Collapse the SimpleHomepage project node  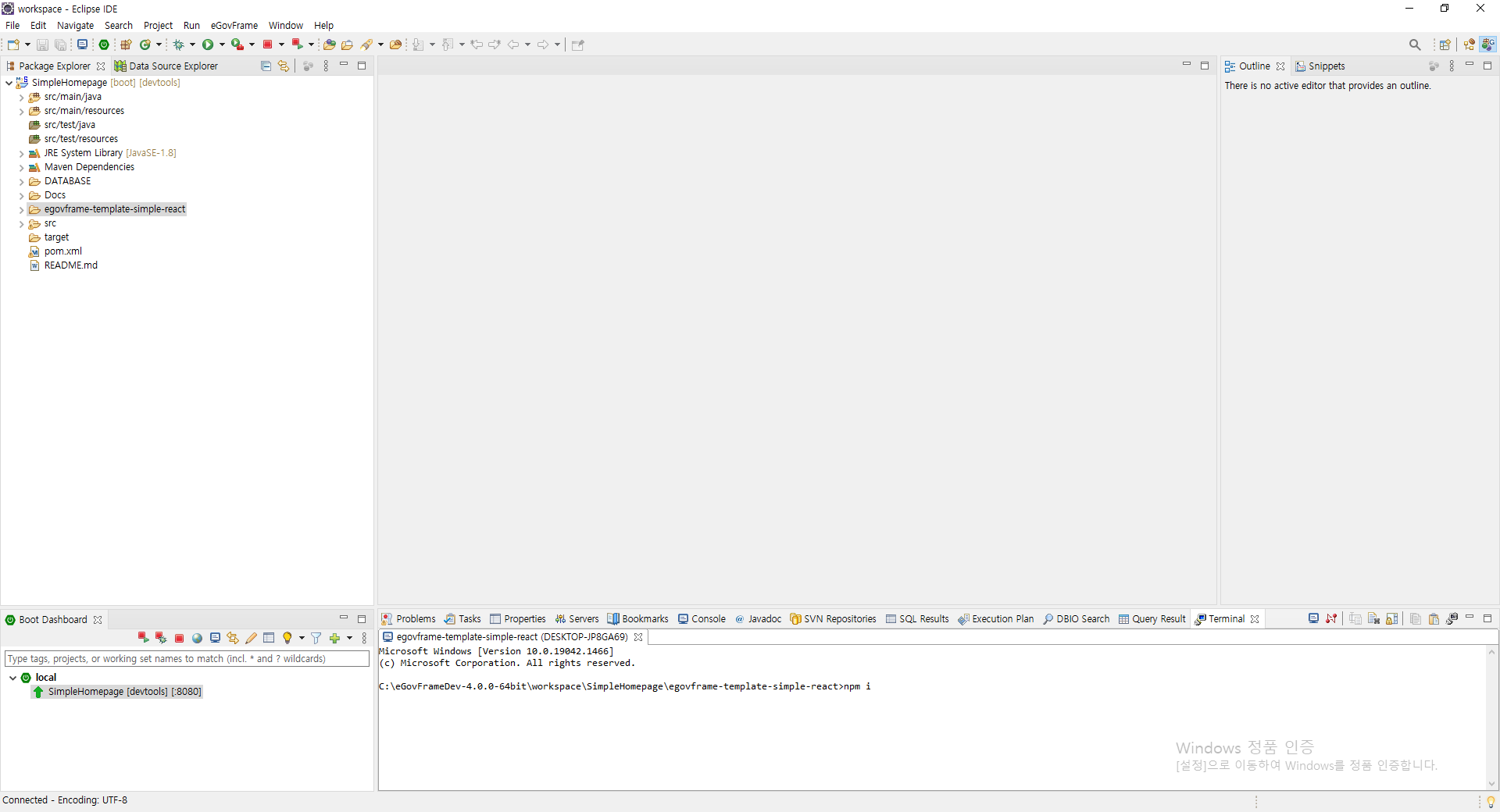(x=9, y=83)
